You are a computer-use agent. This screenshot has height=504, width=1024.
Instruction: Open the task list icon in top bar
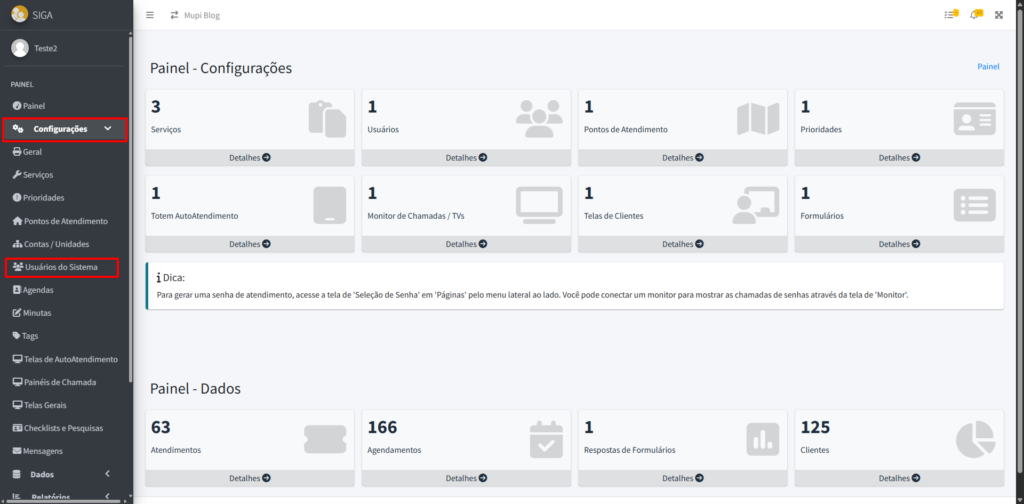coord(950,15)
